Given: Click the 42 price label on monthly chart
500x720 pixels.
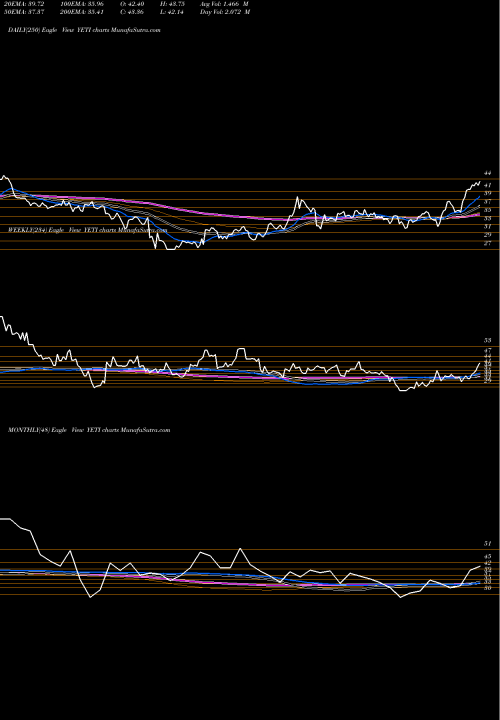Looking at the screenshot, I should [x=488, y=563].
